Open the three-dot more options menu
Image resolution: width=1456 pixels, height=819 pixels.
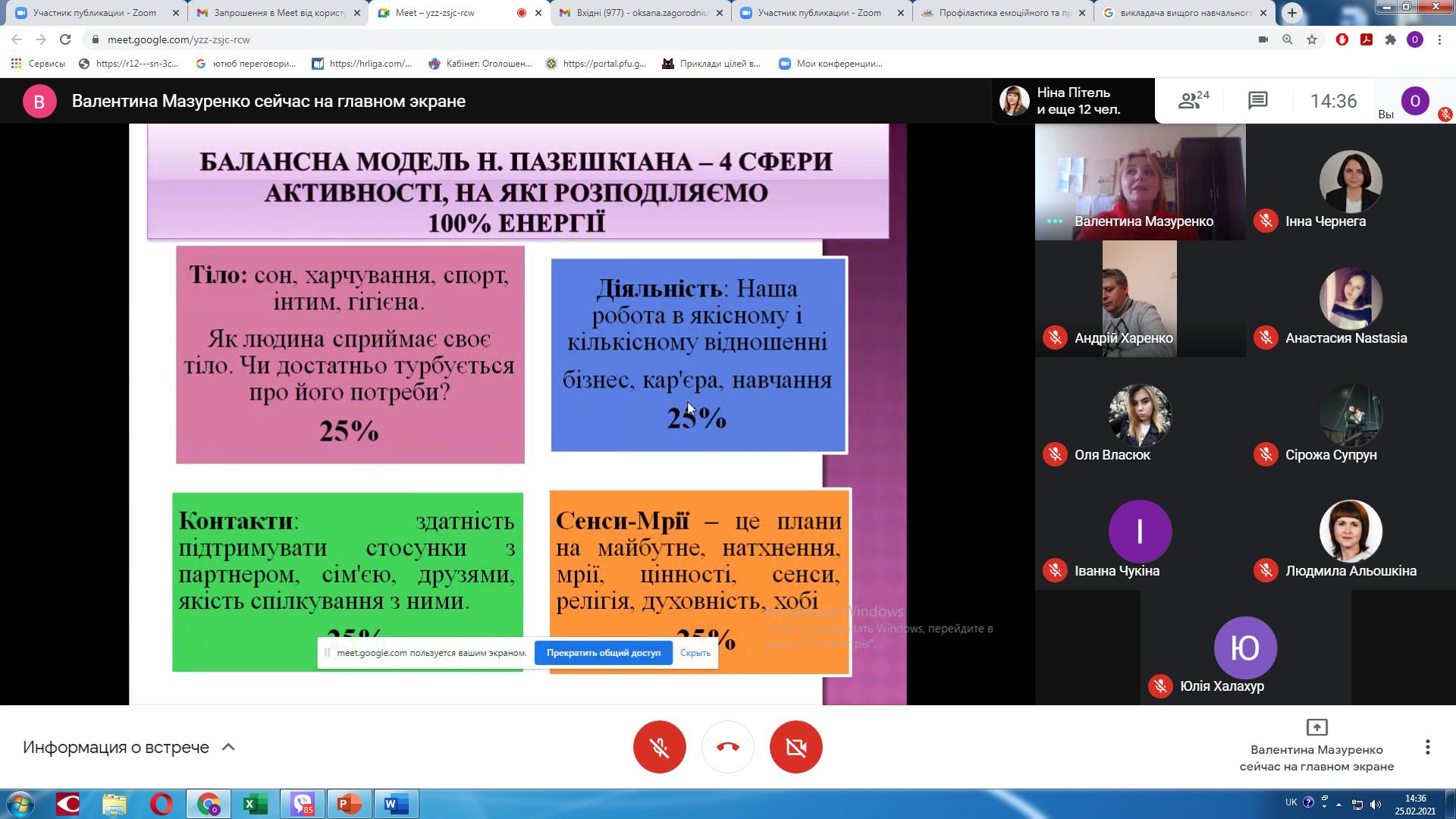1427,747
